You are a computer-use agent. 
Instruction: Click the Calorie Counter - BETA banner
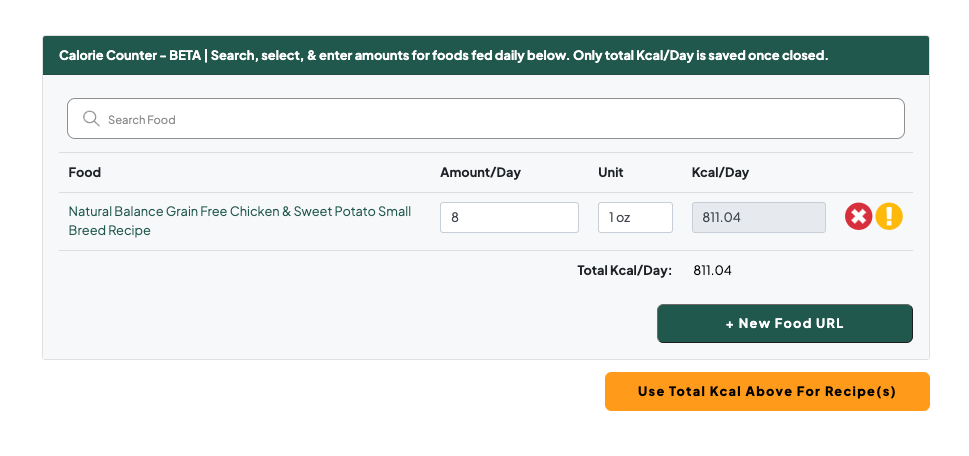click(486, 56)
